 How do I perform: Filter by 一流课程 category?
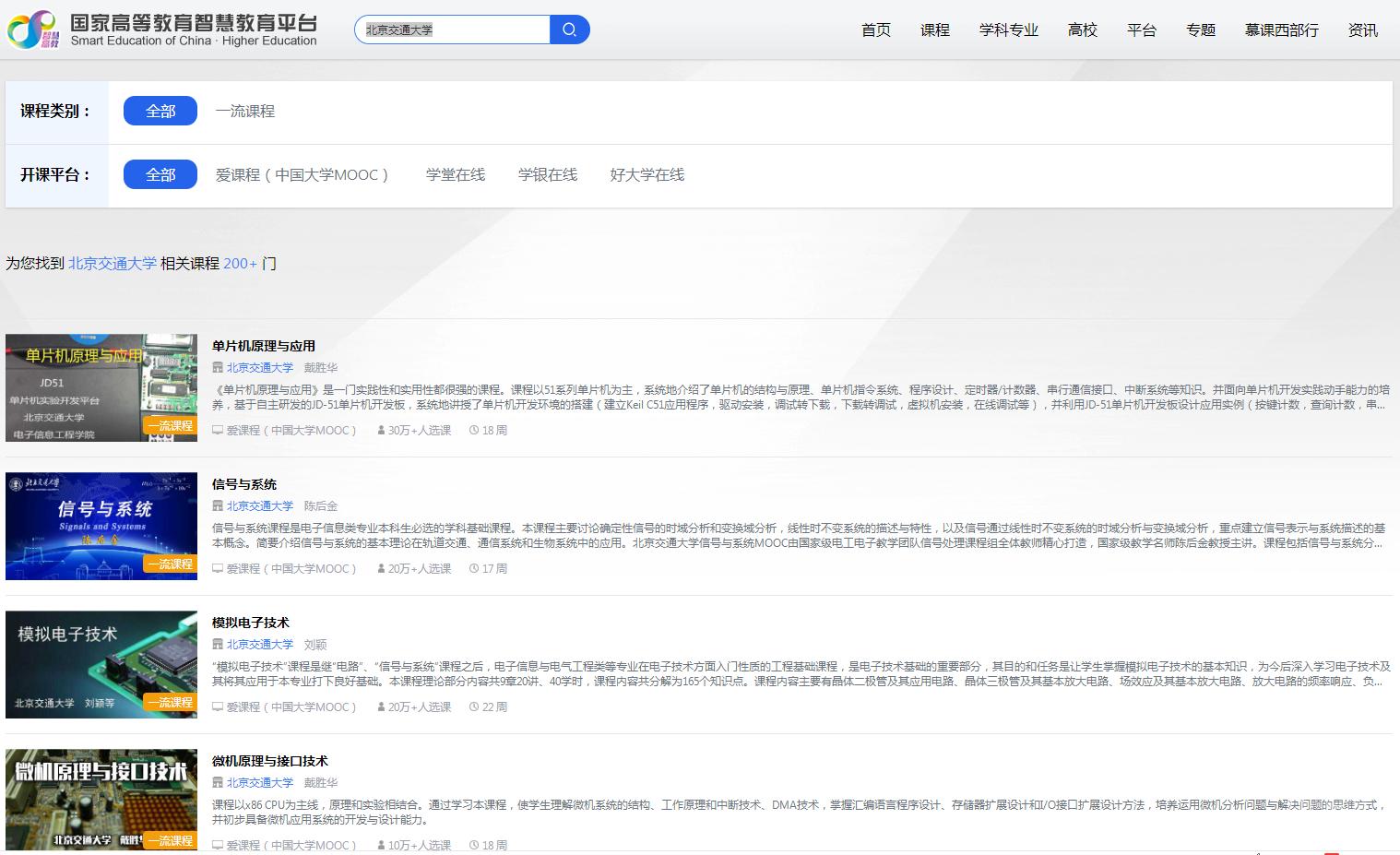point(245,111)
